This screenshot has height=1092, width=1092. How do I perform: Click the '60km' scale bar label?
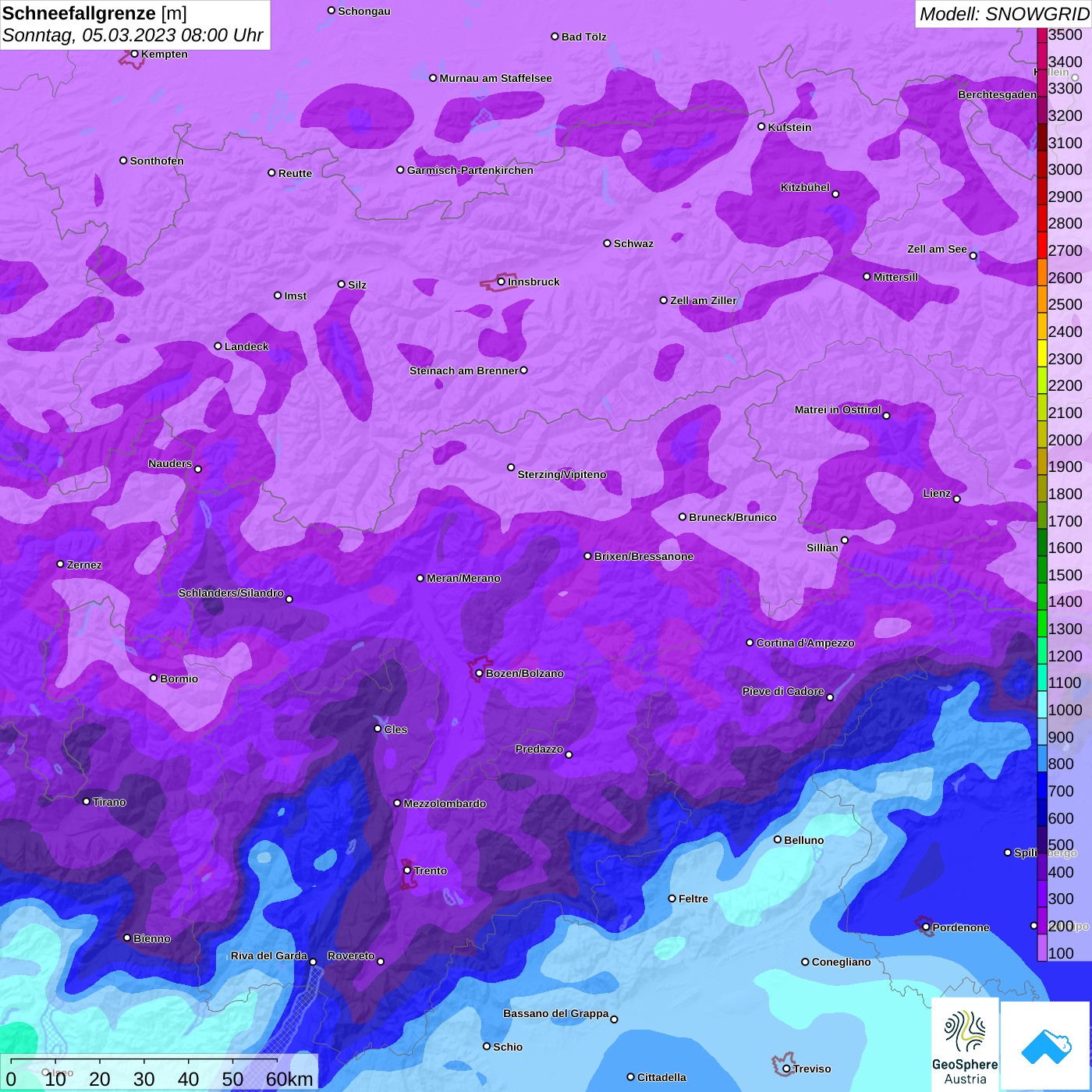click(289, 1079)
